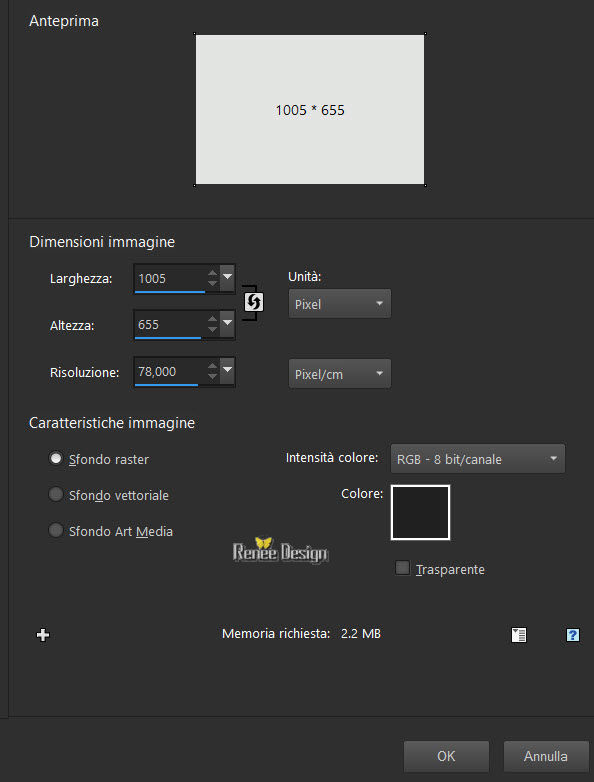Increase Larghezza with the up arrow

212,273
